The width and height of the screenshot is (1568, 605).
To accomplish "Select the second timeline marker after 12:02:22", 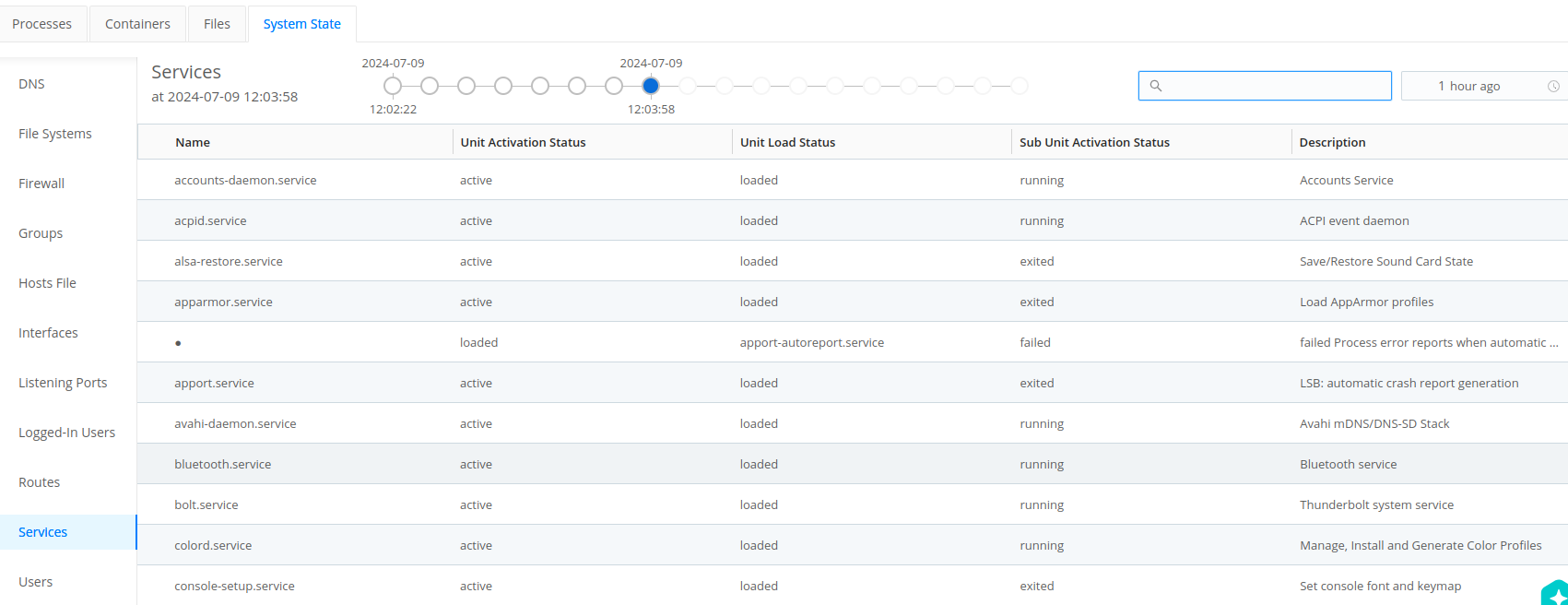I will coord(466,86).
